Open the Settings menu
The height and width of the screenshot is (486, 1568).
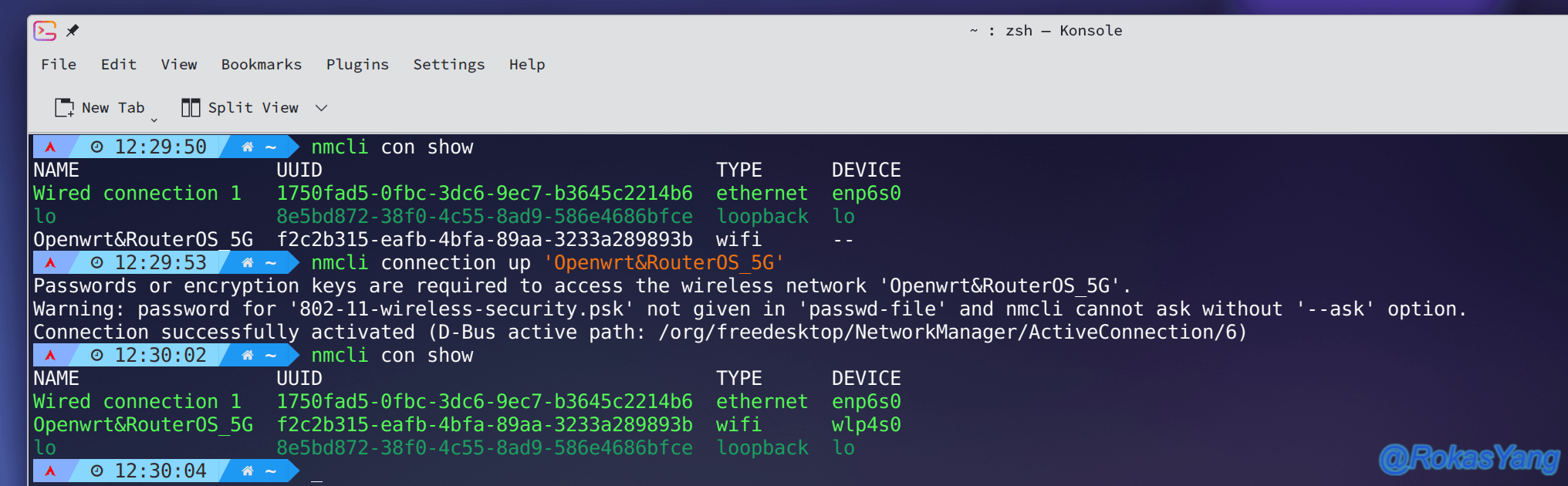coord(449,65)
